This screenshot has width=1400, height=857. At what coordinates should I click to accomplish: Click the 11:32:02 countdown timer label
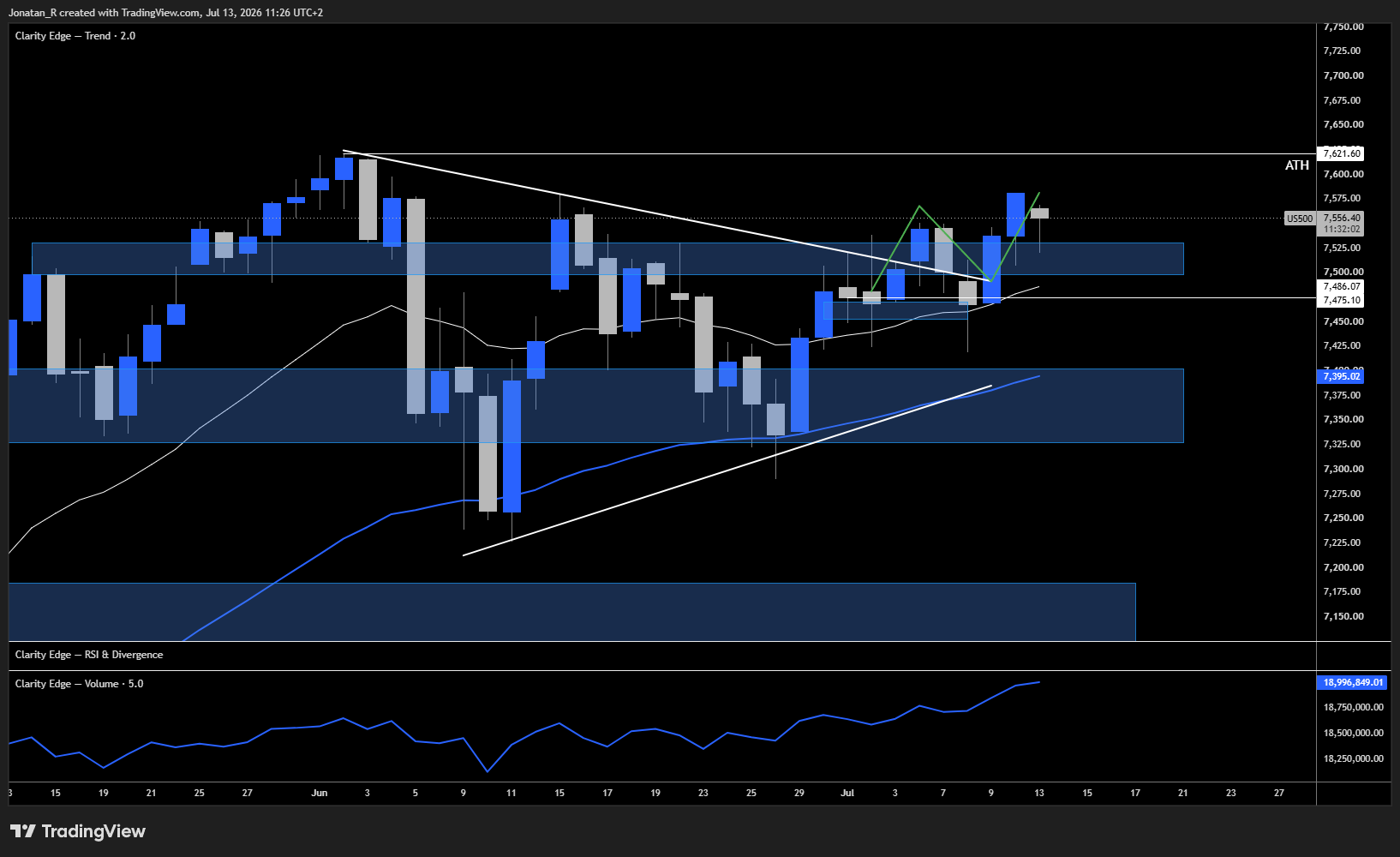[1342, 229]
